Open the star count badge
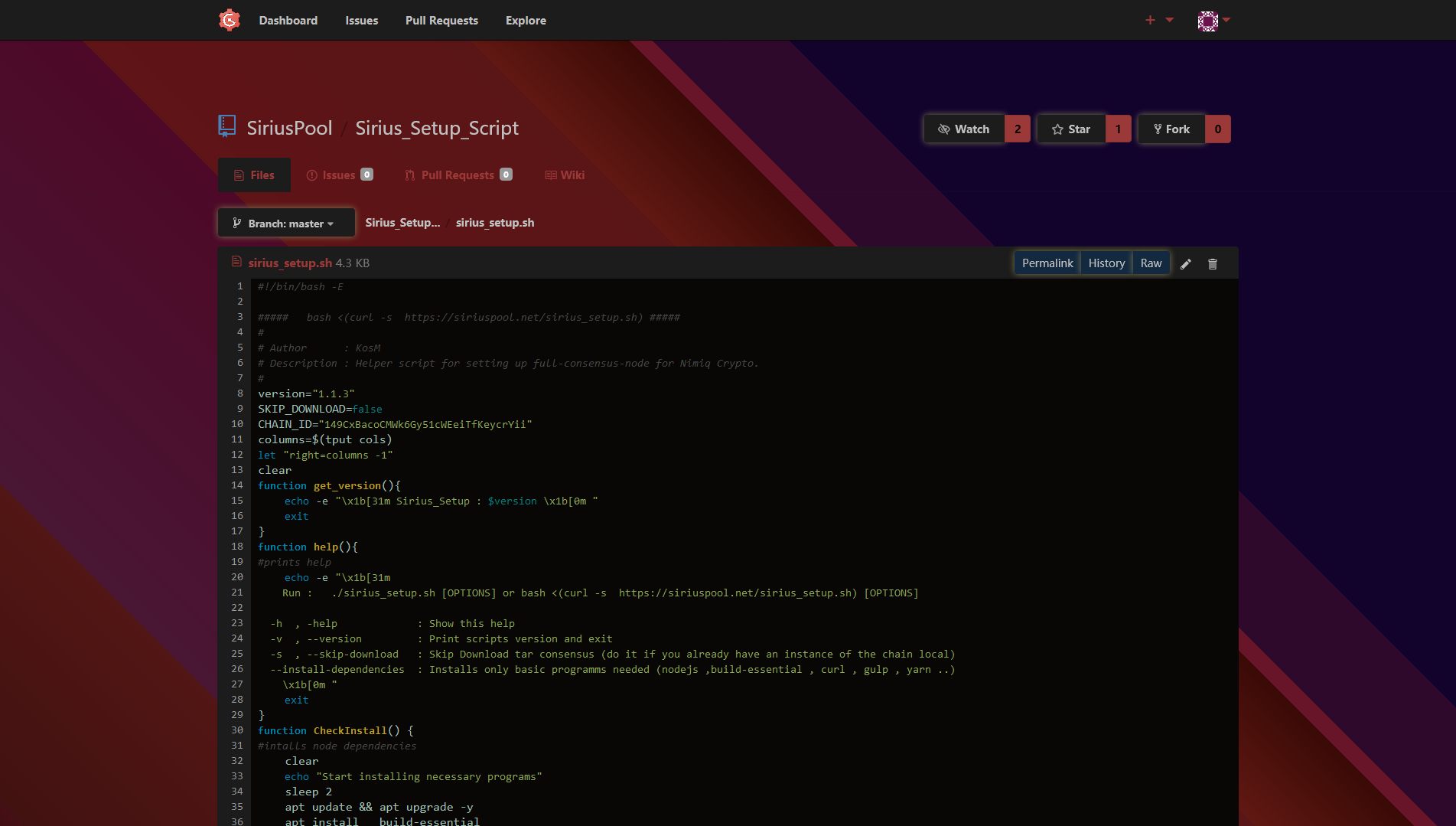This screenshot has height=826, width=1456. (1118, 129)
